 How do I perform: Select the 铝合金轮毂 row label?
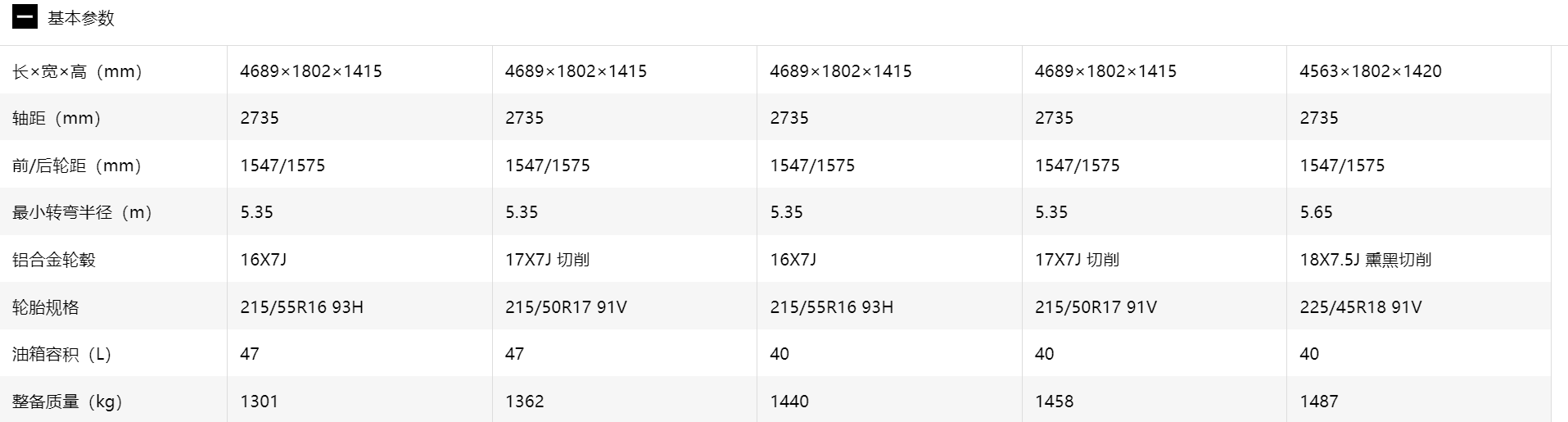54,260
